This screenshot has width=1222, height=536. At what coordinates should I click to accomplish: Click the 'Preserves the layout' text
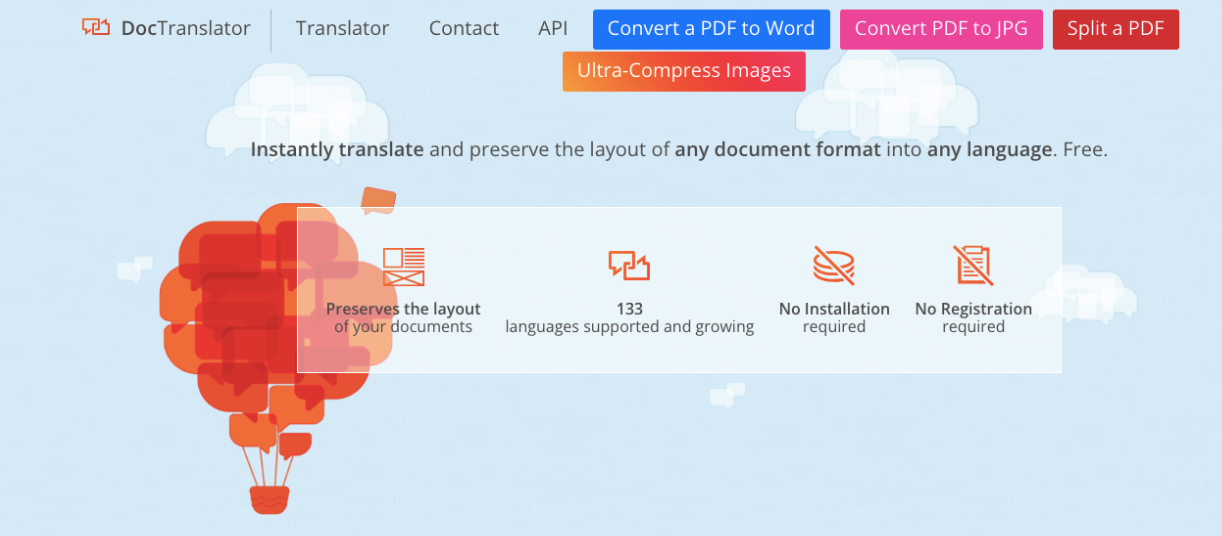(x=403, y=309)
